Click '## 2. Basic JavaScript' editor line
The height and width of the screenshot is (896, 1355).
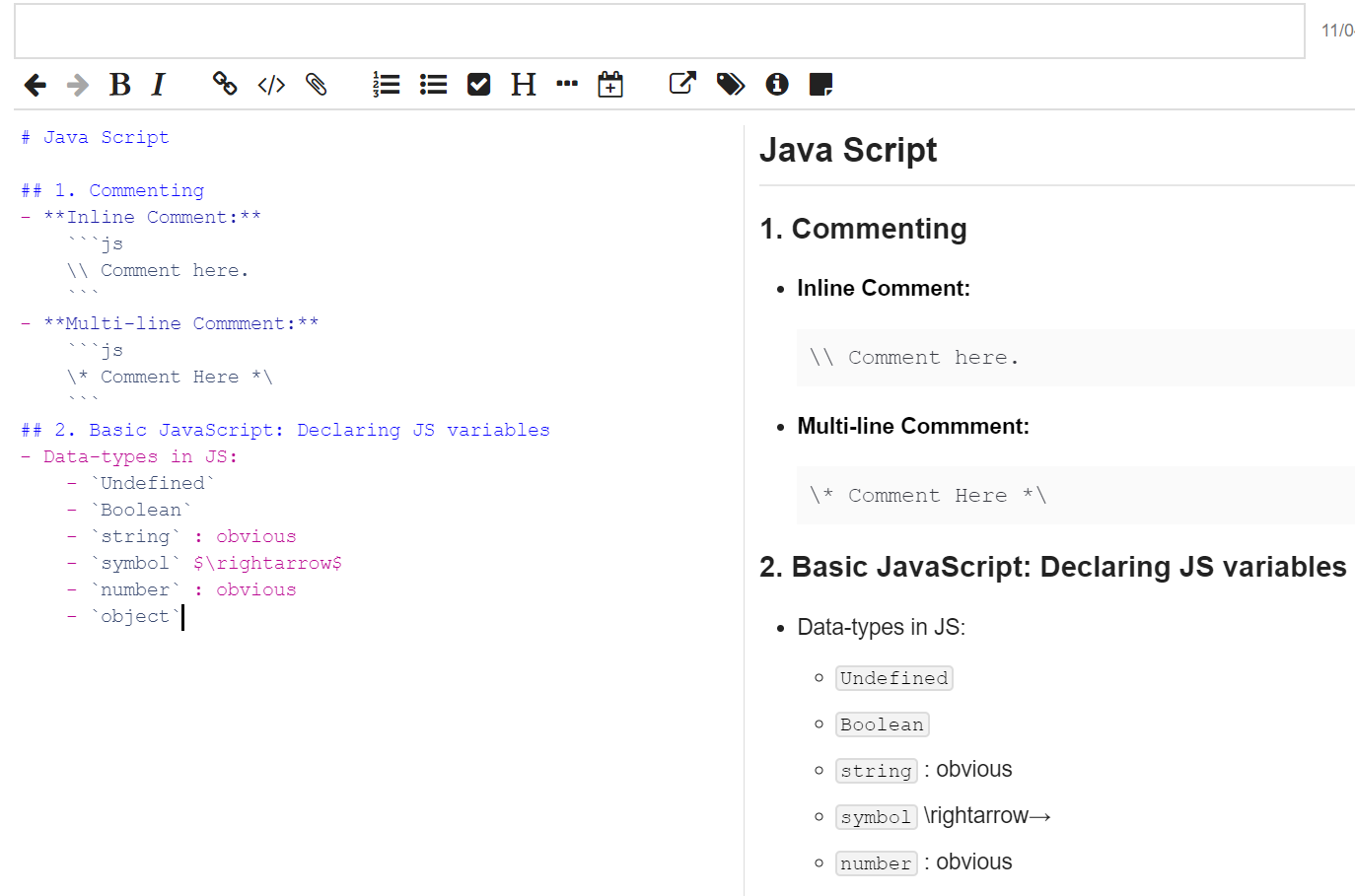pyautogui.click(x=285, y=430)
